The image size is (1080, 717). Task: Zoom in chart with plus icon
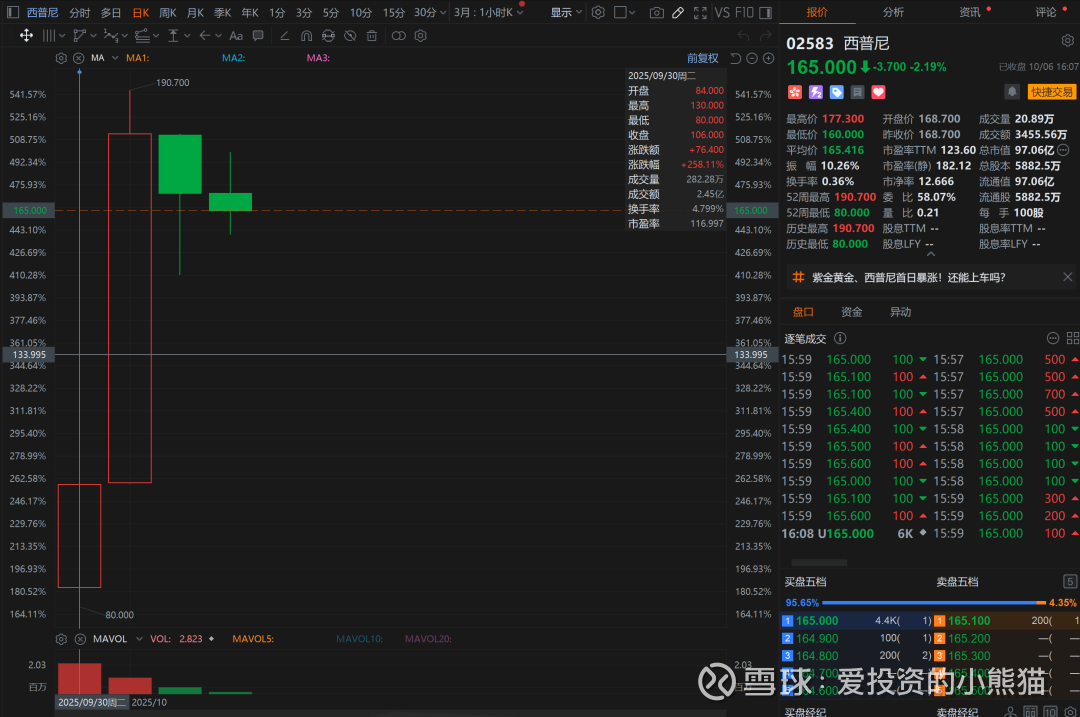click(x=769, y=59)
